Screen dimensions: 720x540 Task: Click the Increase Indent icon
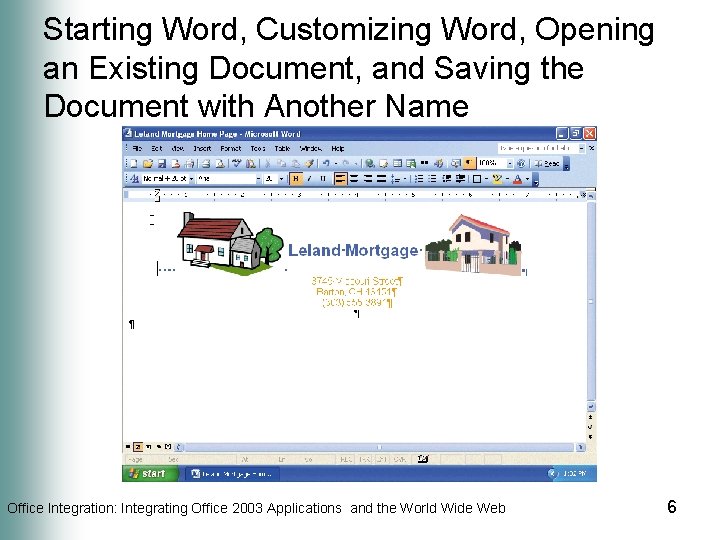(460, 179)
